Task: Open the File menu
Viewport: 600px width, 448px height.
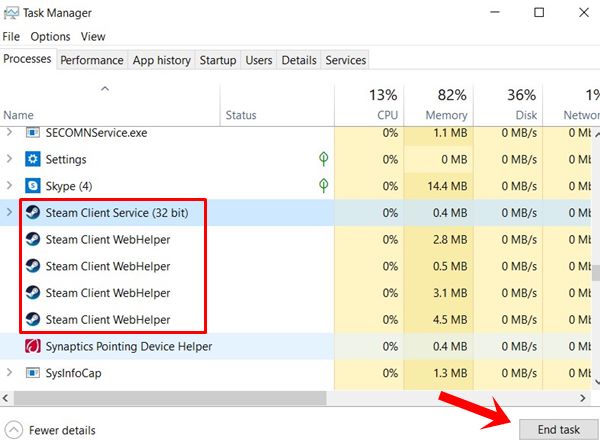Action: point(11,37)
